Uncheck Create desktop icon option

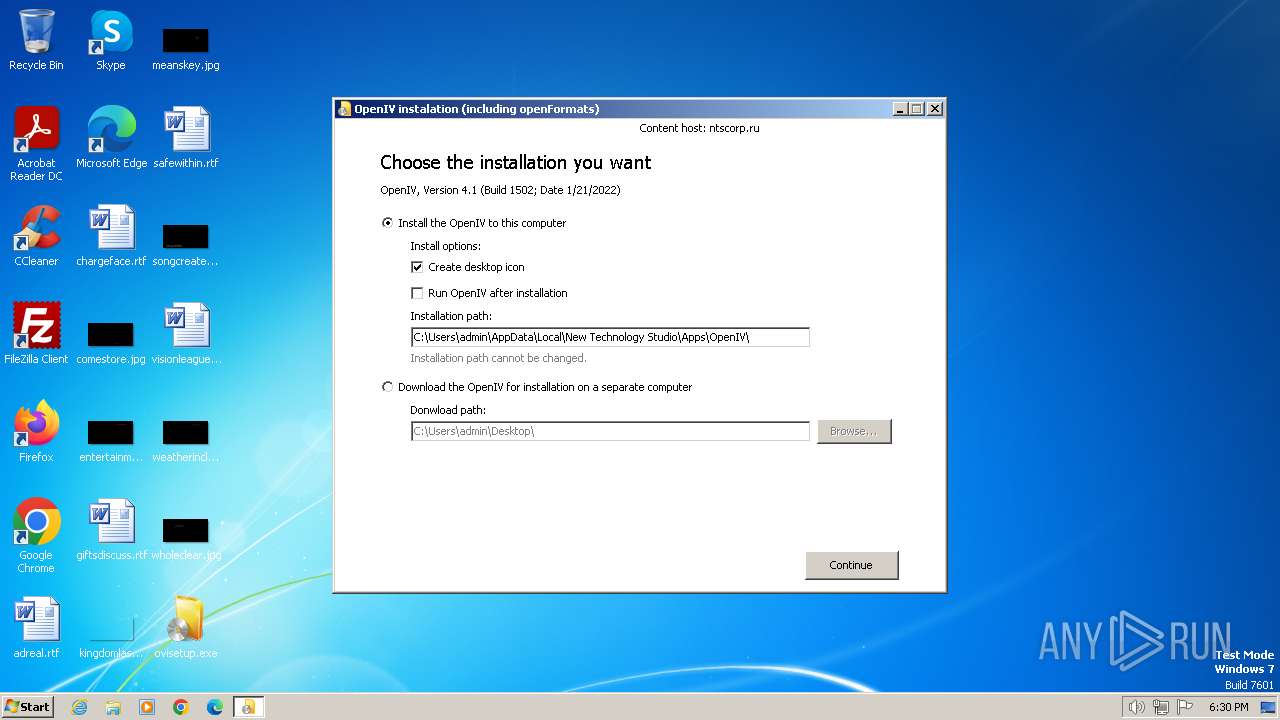point(468,267)
